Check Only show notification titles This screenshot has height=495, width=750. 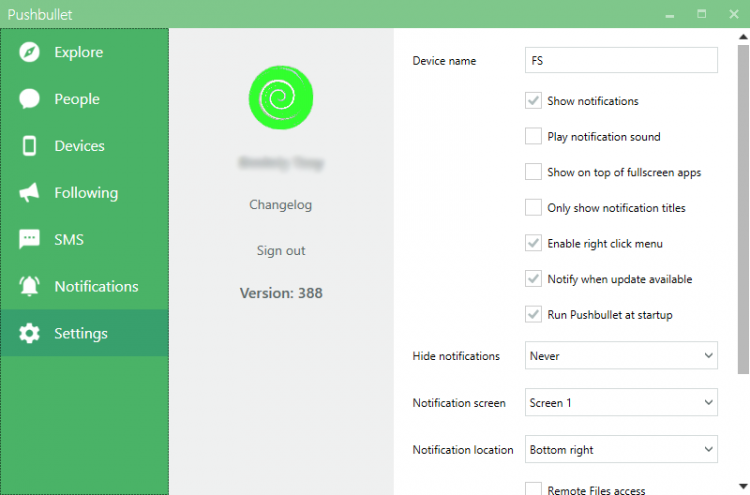533,208
